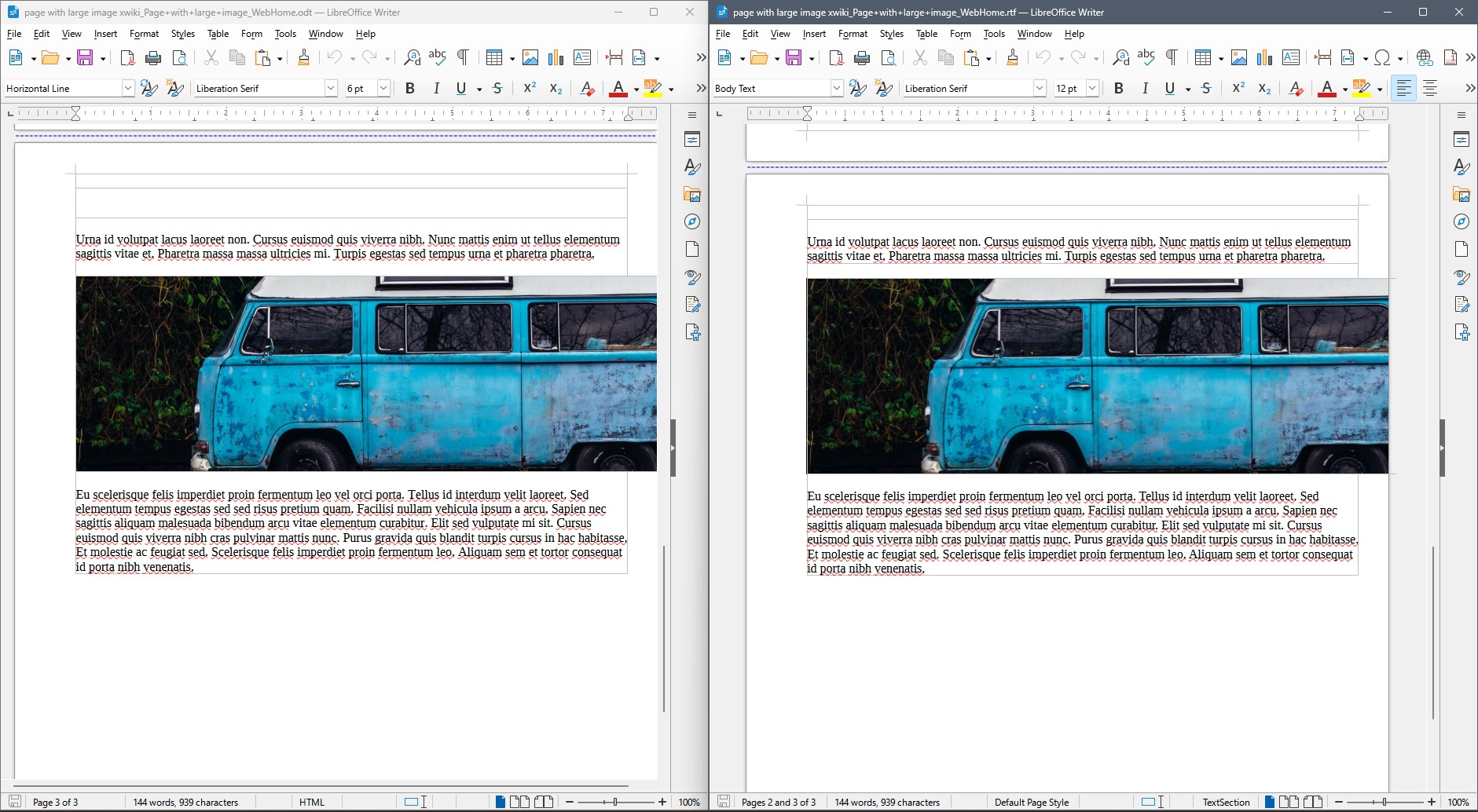Screen dimensions: 1478x812
Task: Click Insert Footnote icon in right .rtf window
Action: click(1450, 57)
